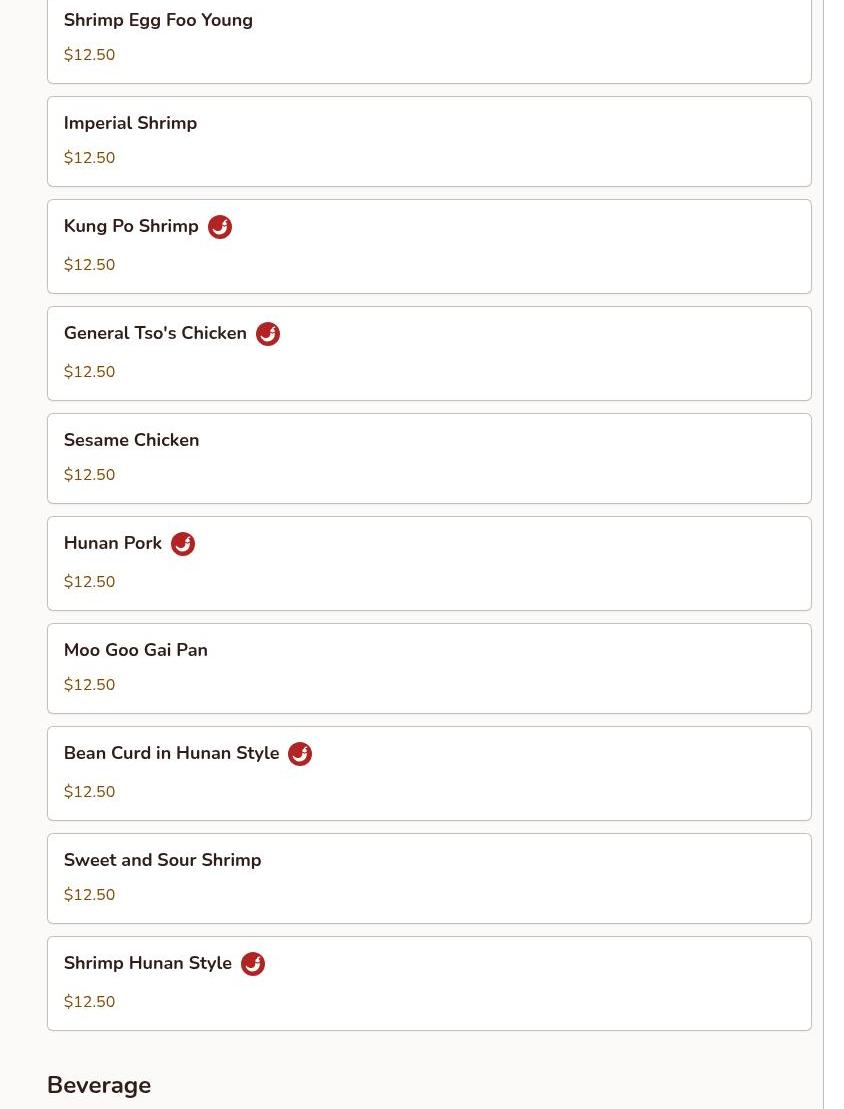Image resolution: width=844 pixels, height=1109 pixels.
Task: Select General Tso's Chicken dish name
Action: (155, 333)
